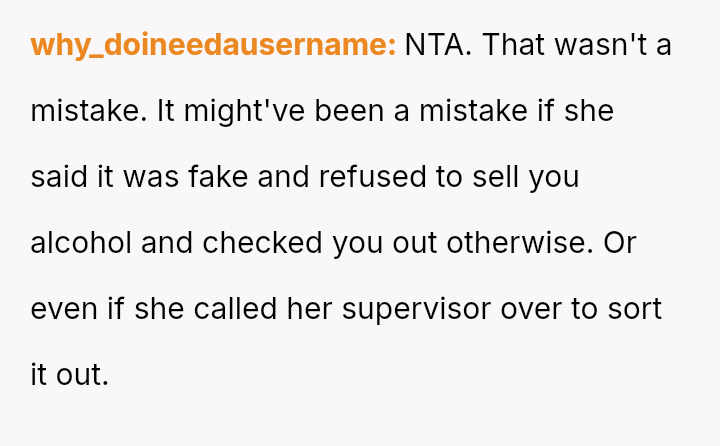Open the why_doineedausername user profile
Screen dimensions: 720x446
pyautogui.click(x=213, y=46)
